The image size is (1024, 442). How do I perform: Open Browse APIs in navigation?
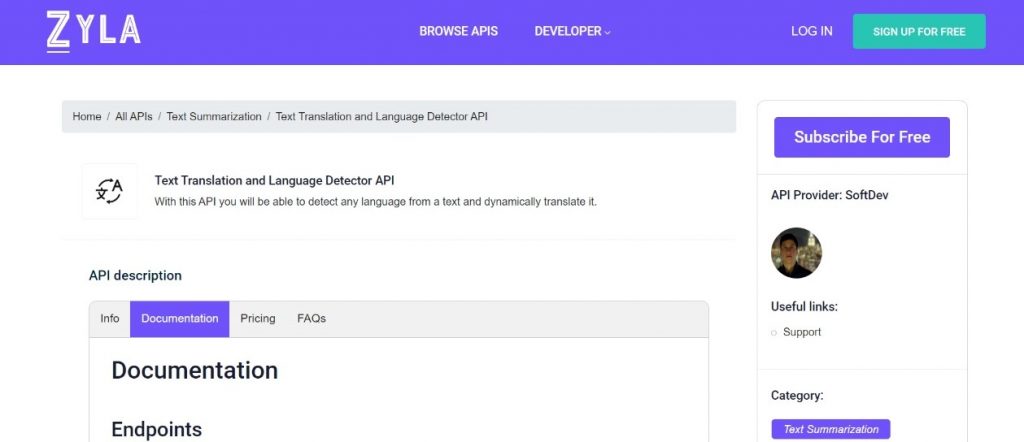(x=458, y=31)
